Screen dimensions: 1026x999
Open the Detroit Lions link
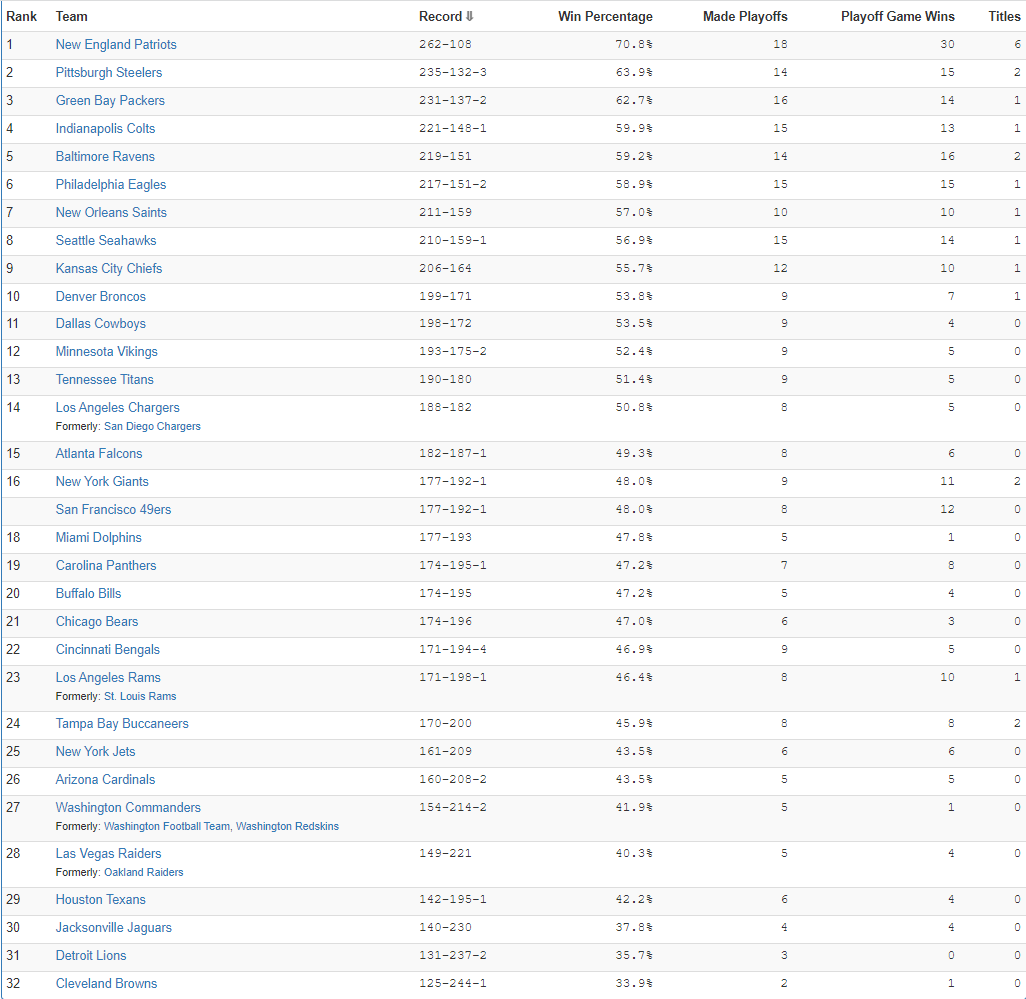91,956
